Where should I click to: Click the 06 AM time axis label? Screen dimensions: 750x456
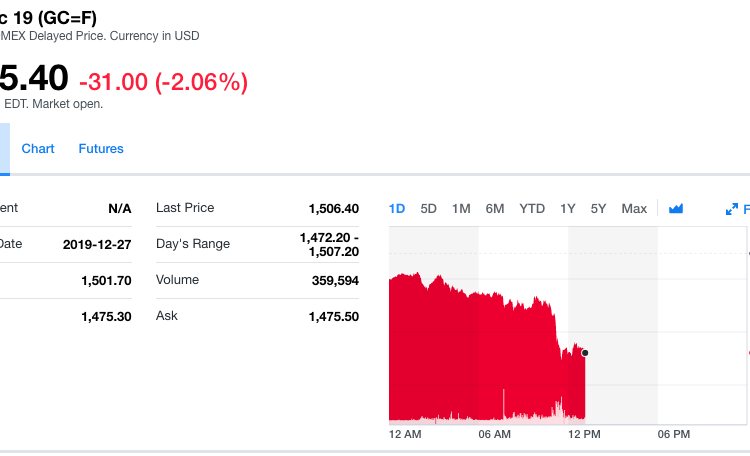[x=495, y=435]
